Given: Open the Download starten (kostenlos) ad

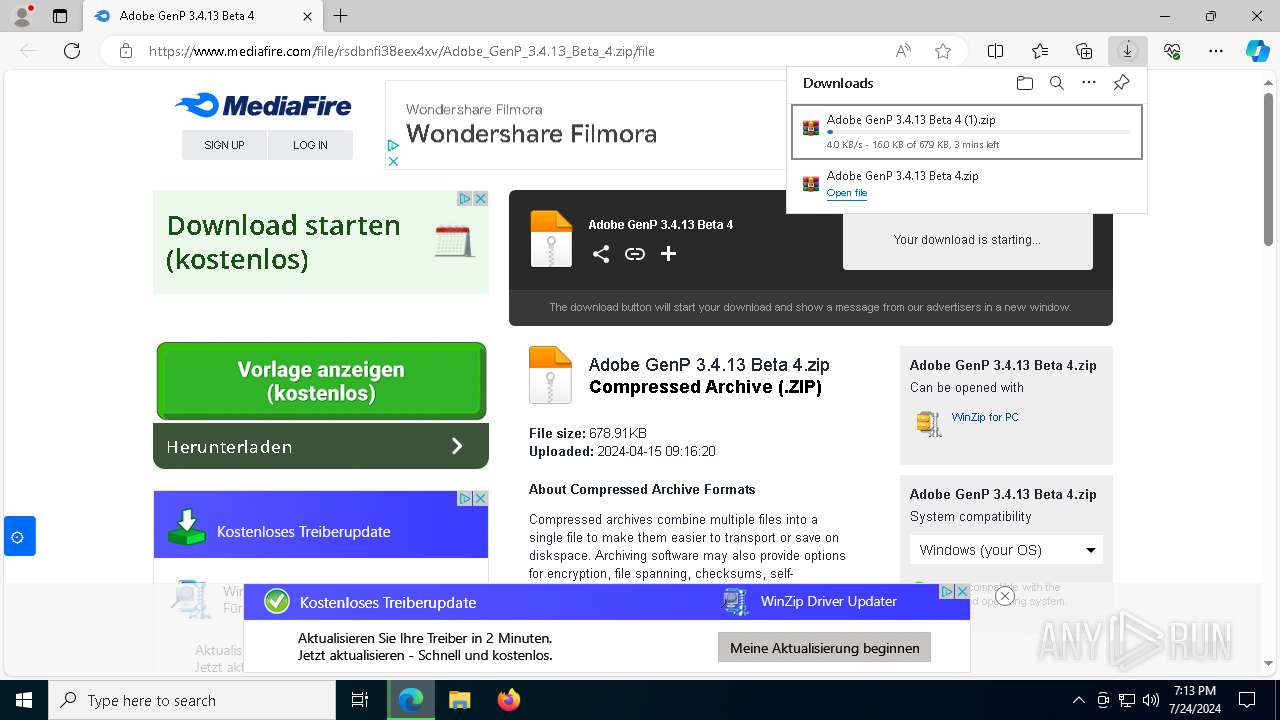Looking at the screenshot, I should tap(321, 242).
